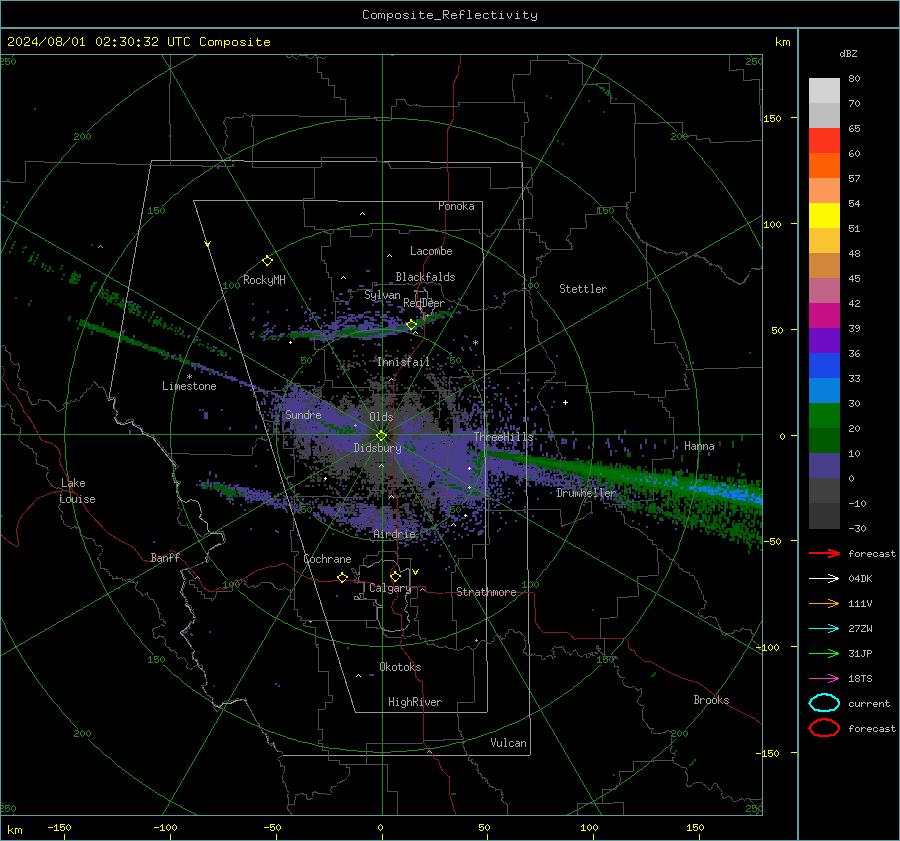Click the Sylvan label

coord(382,295)
